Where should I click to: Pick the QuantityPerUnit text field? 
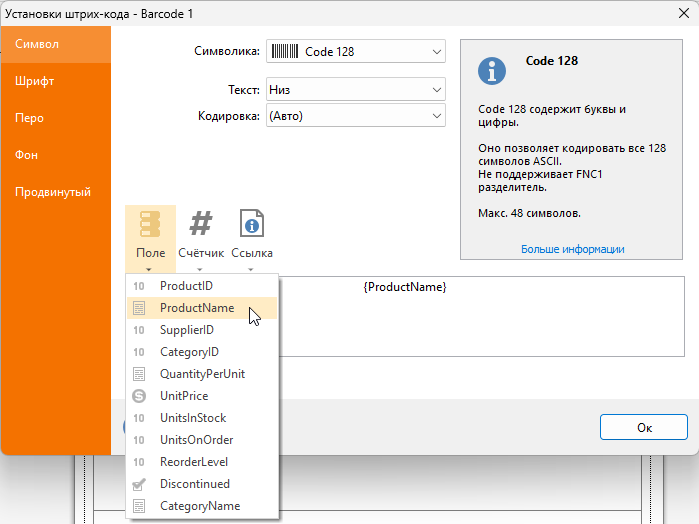(x=202, y=374)
